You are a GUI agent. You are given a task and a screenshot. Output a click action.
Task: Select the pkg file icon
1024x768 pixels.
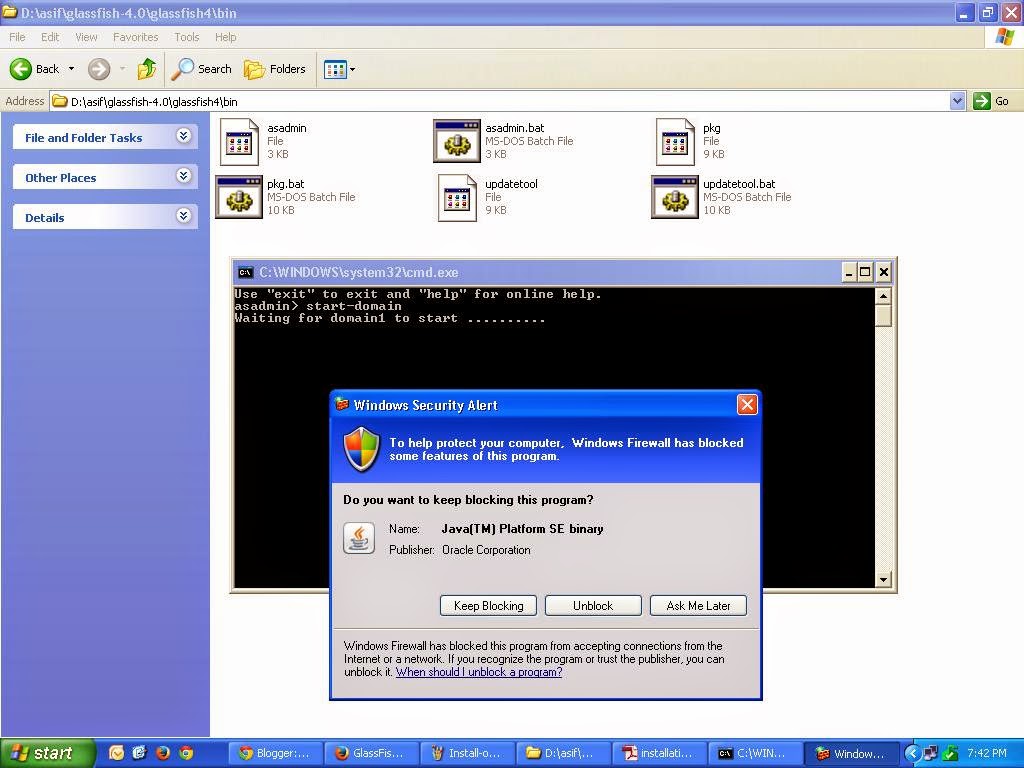pos(675,141)
